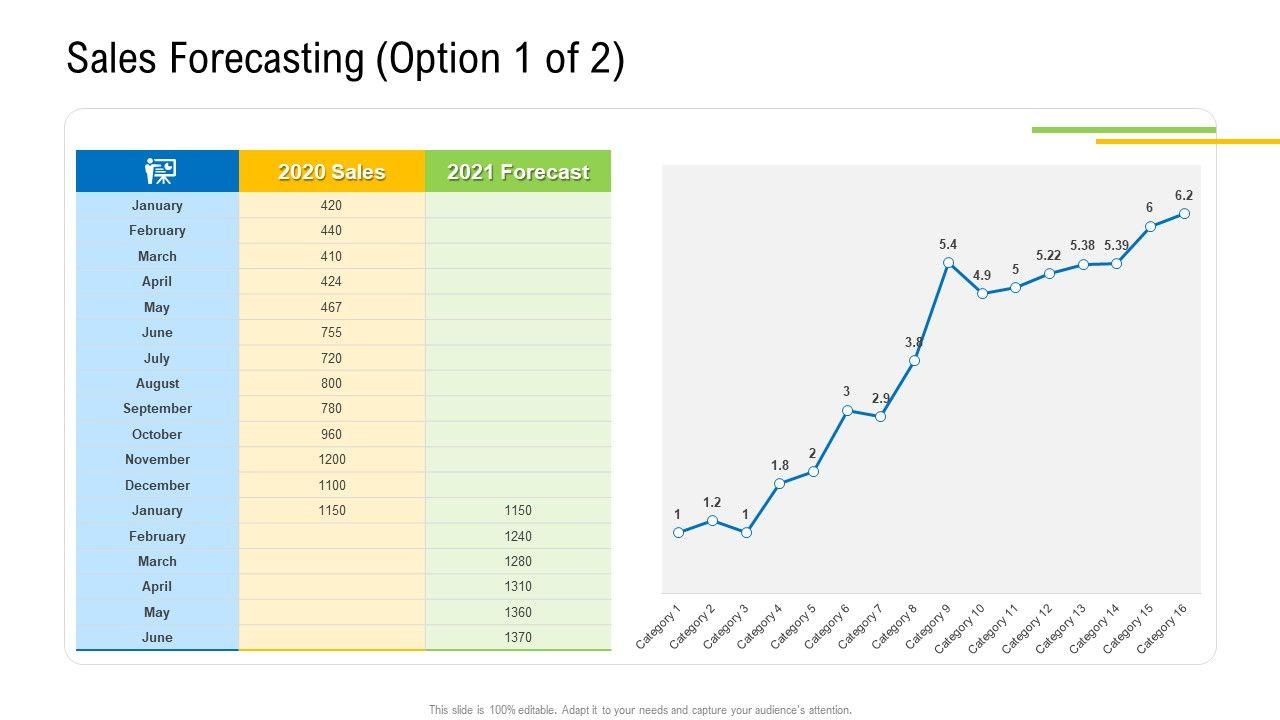Screen dimensions: 1280x720
Task: Click the Category 3 data point marker
Action: point(746,532)
